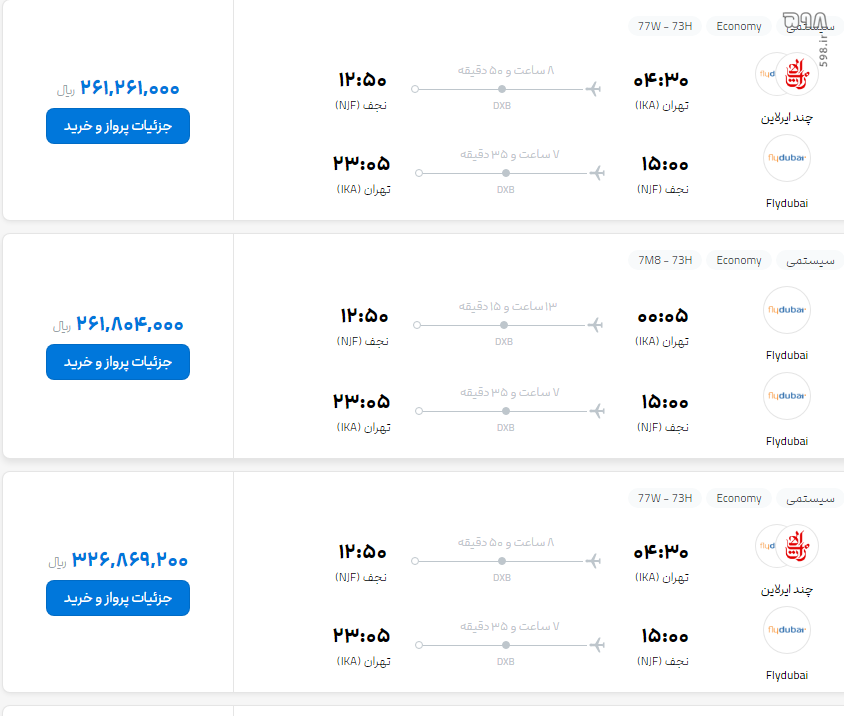The image size is (844, 716).
Task: Click Flydubai logo on third card's return flight
Action: pos(787,630)
